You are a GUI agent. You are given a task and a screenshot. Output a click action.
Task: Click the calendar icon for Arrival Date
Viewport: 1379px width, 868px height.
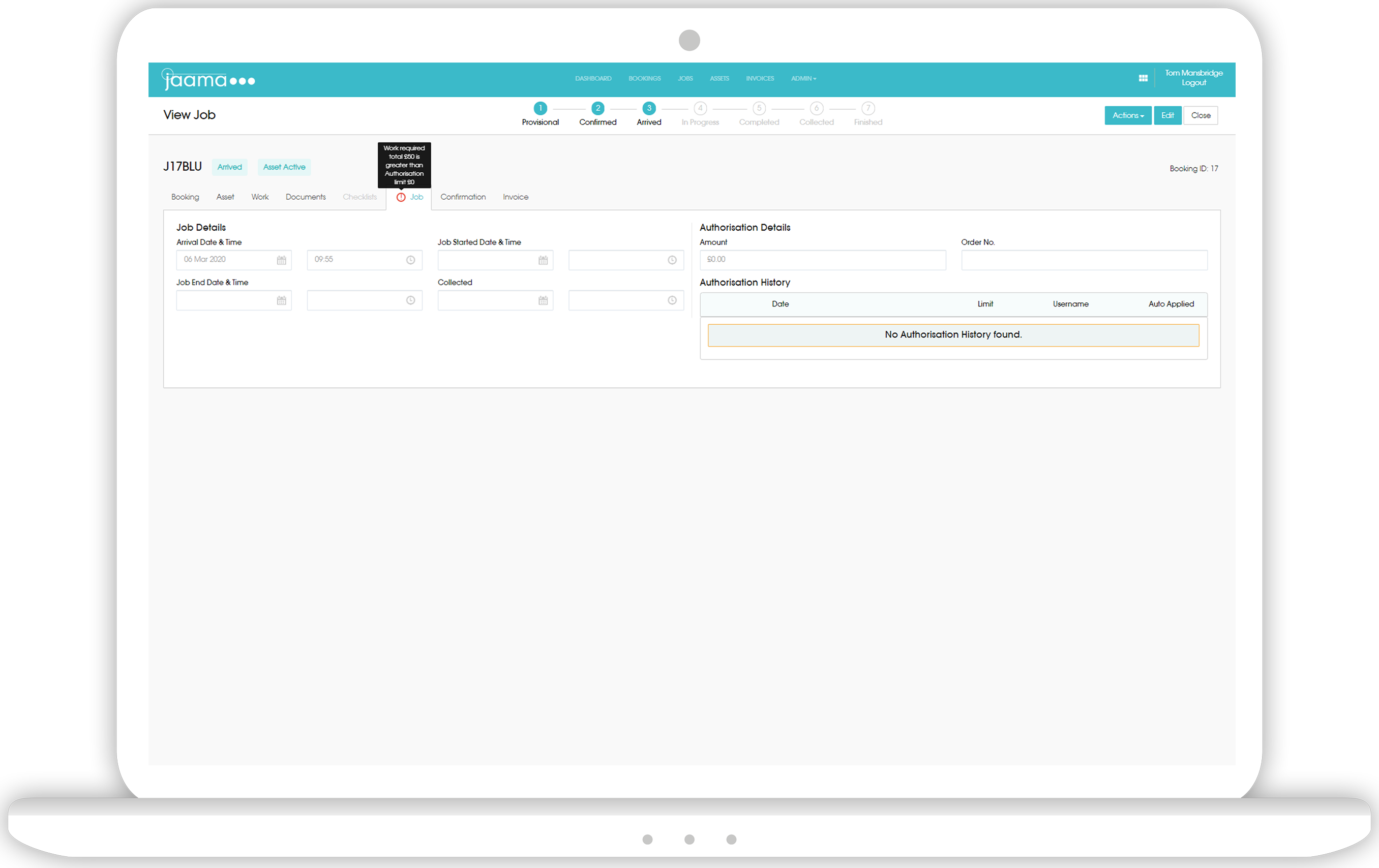tap(281, 259)
